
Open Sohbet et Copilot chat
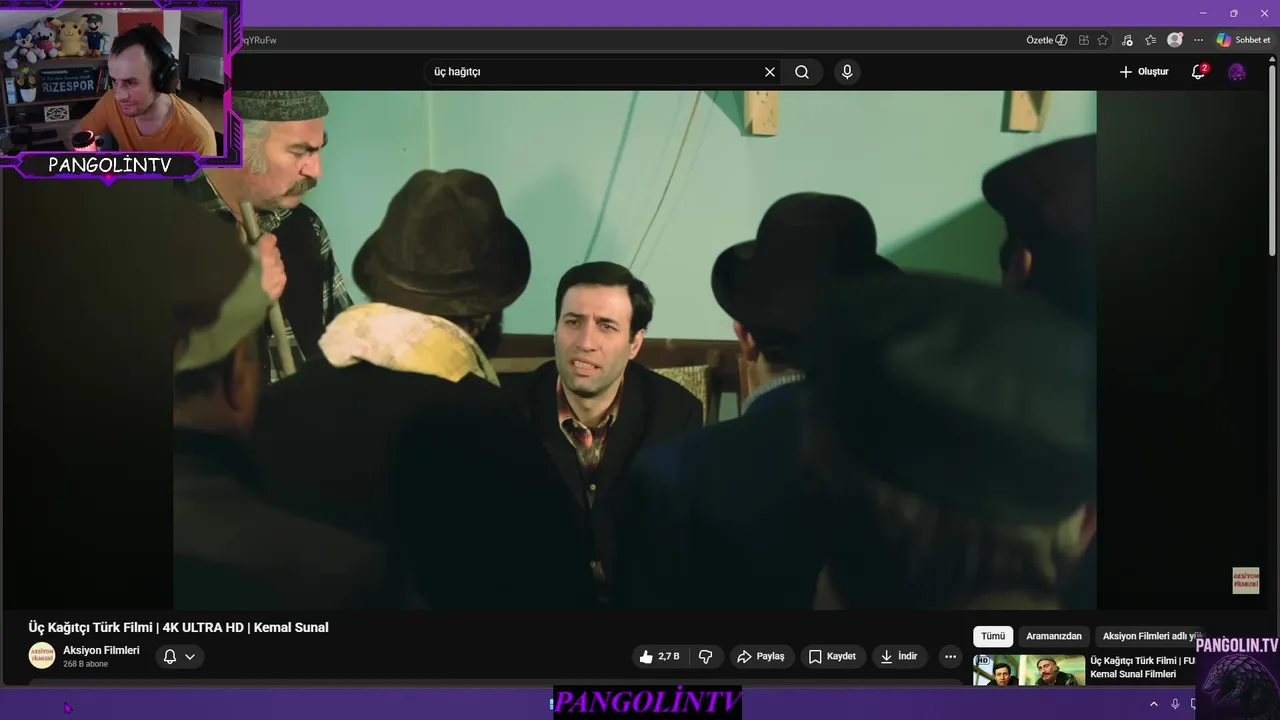pyautogui.click(x=1244, y=40)
